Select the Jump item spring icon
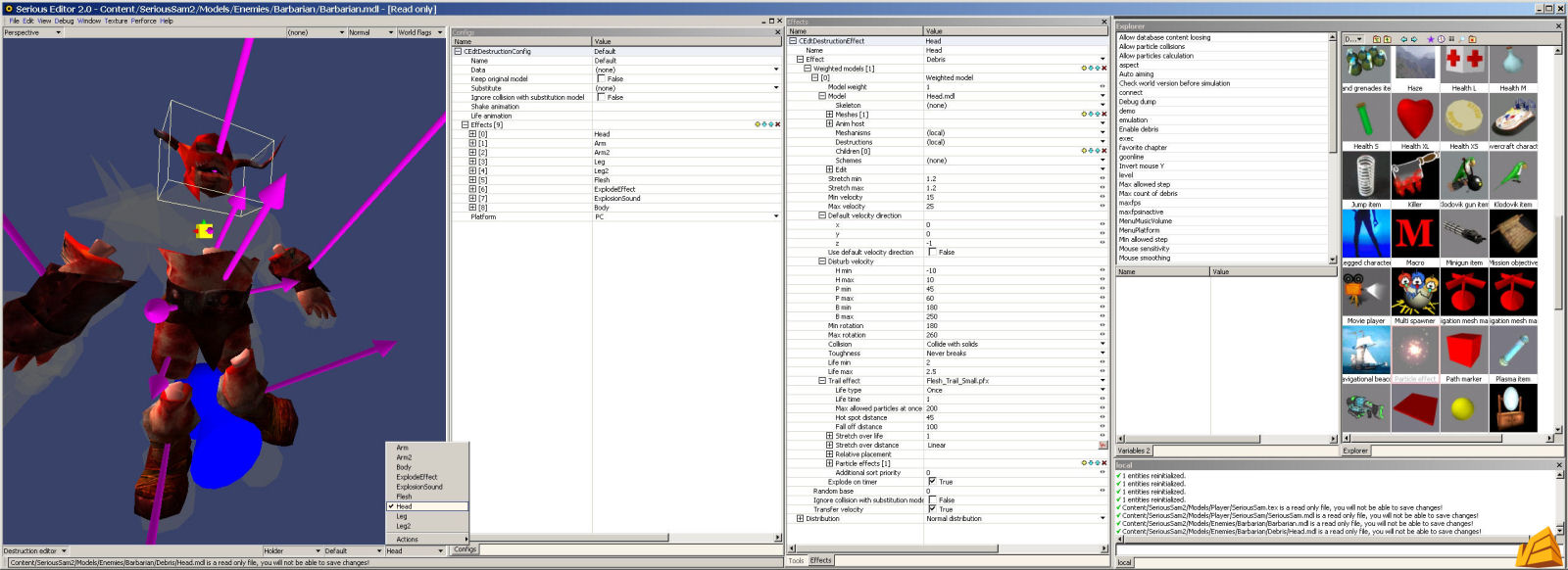 (1366, 176)
